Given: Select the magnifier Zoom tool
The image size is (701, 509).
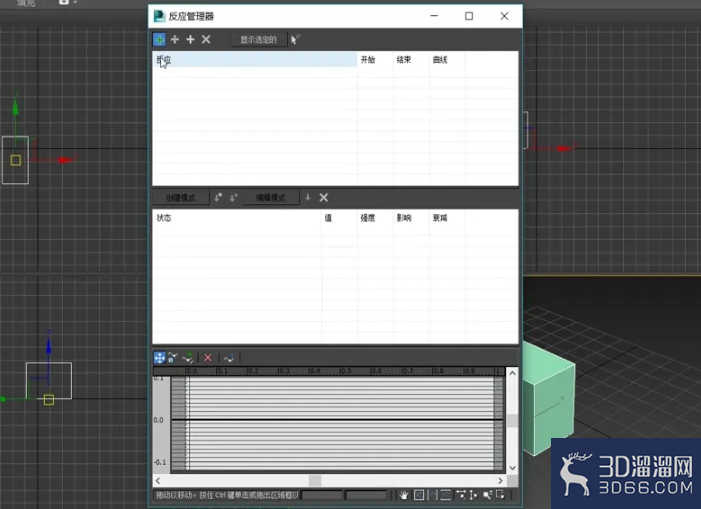Looking at the screenshot, I should 488,495.
